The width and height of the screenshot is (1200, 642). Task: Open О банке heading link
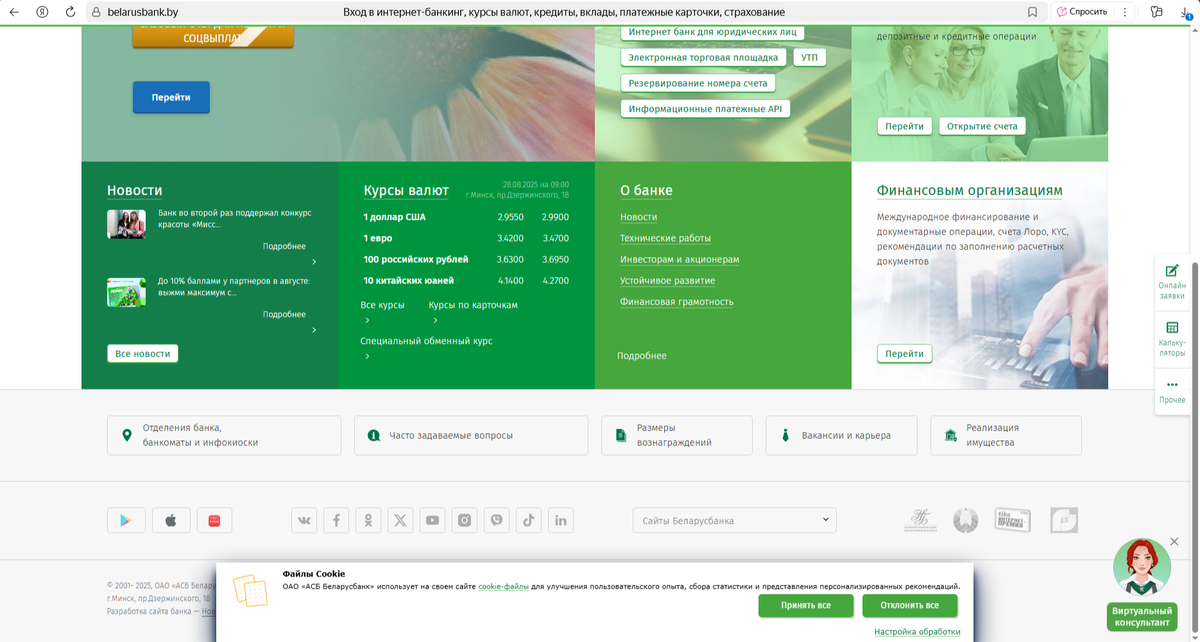click(x=646, y=190)
